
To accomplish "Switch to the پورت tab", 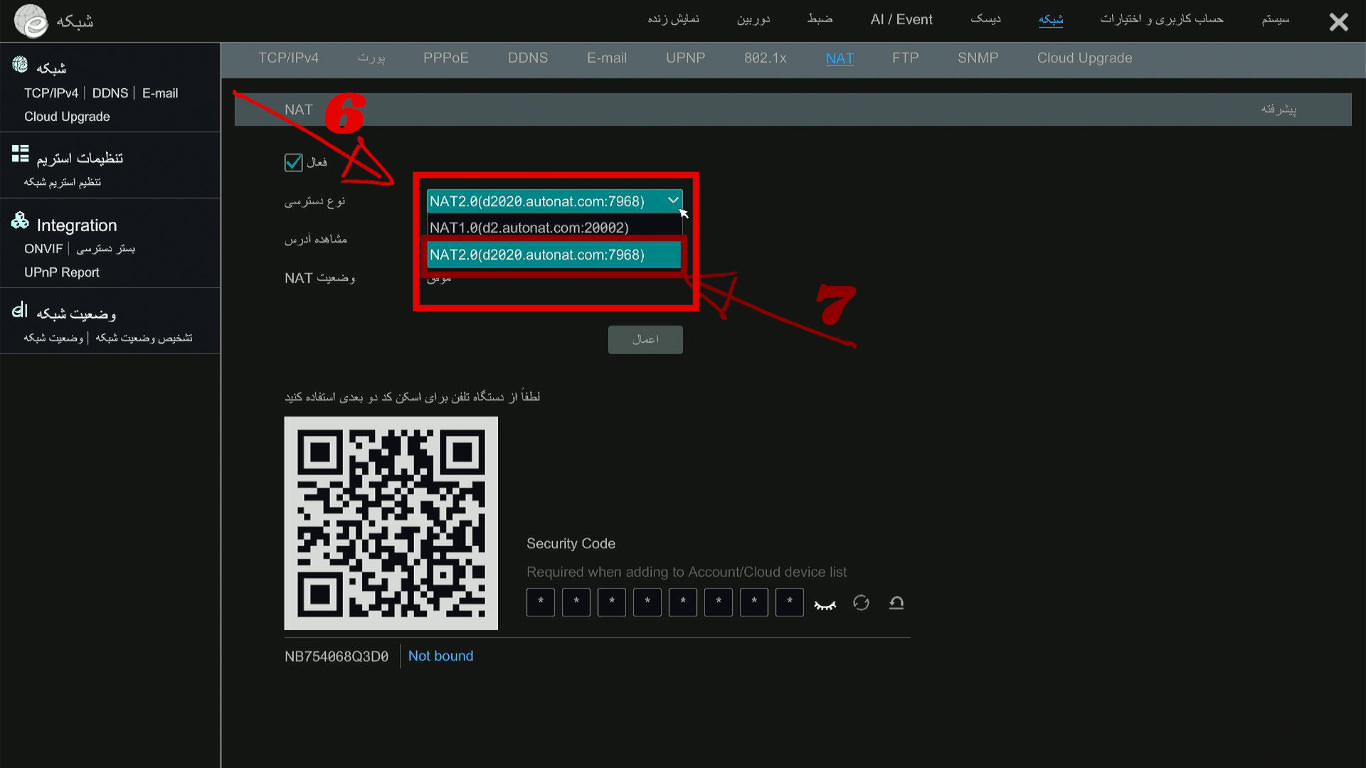I will (x=371, y=58).
